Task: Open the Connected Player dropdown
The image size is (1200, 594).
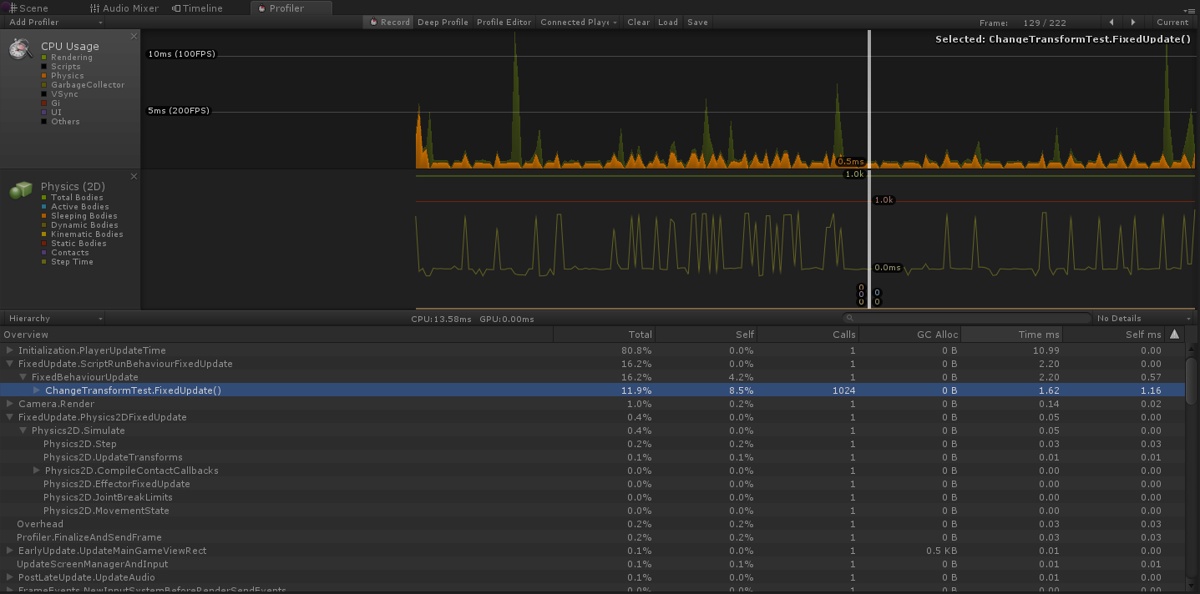Action: [x=579, y=22]
